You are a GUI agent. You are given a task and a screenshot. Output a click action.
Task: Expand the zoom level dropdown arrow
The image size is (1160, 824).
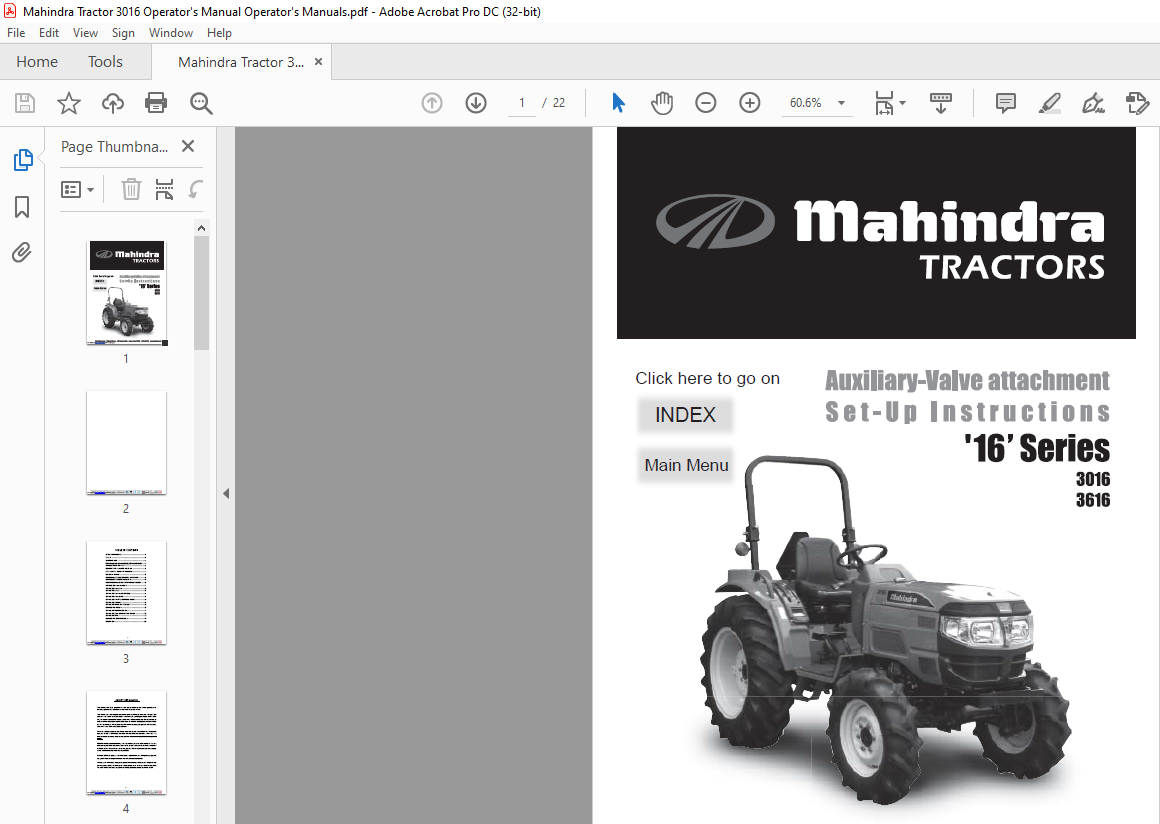pyautogui.click(x=841, y=103)
